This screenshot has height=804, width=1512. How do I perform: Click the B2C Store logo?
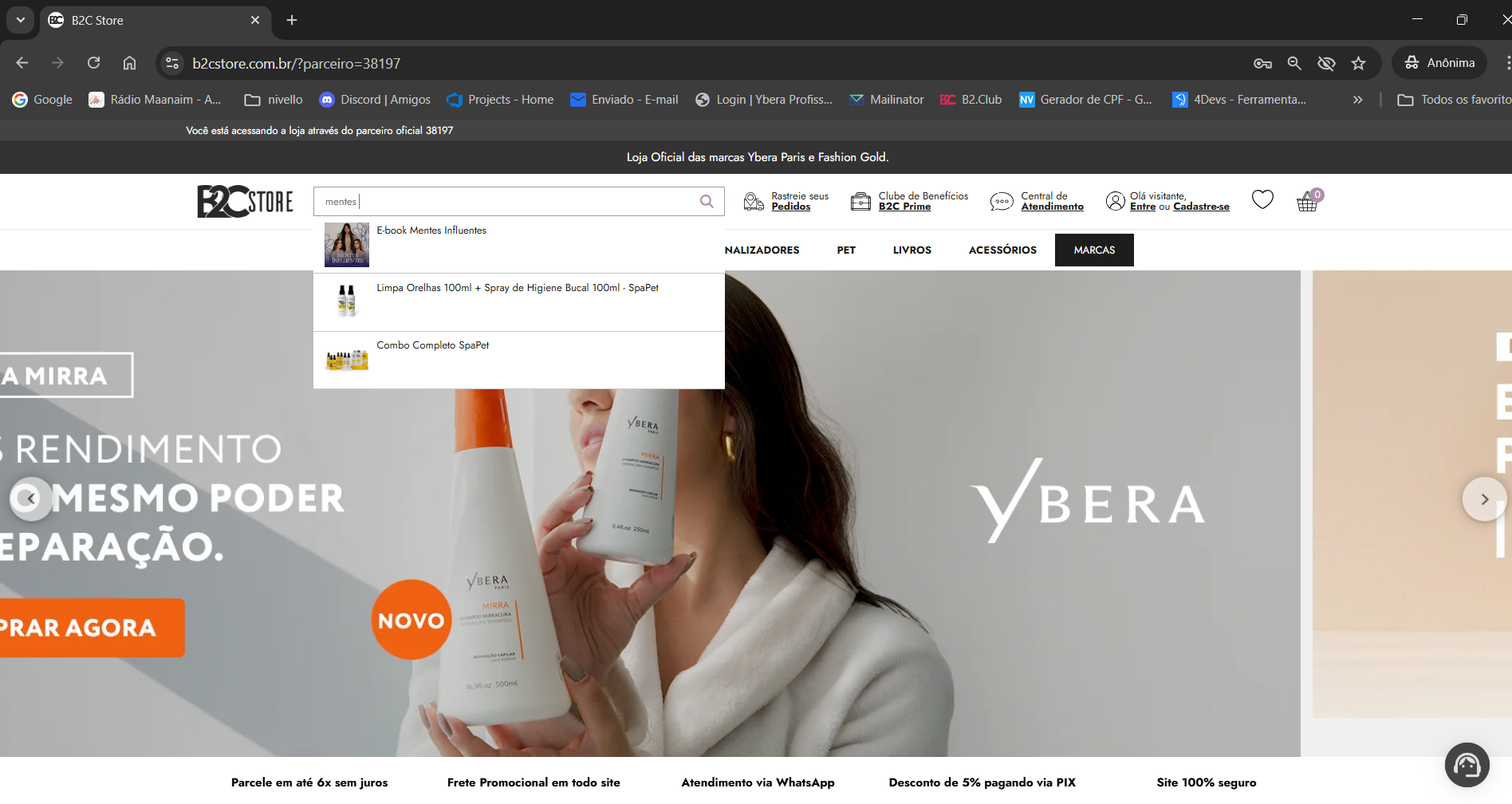coord(246,201)
